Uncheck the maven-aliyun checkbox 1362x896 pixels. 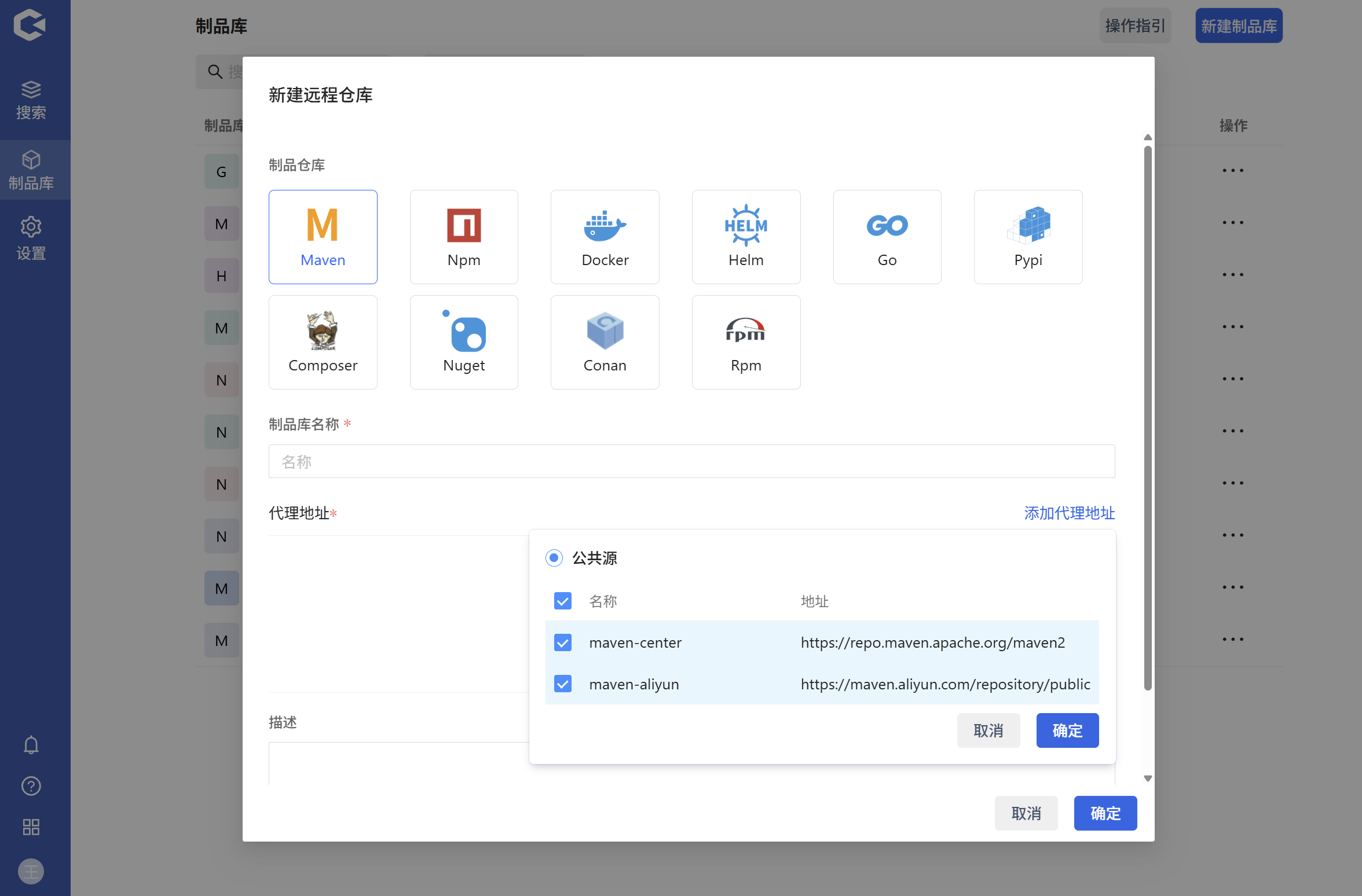[x=562, y=684]
